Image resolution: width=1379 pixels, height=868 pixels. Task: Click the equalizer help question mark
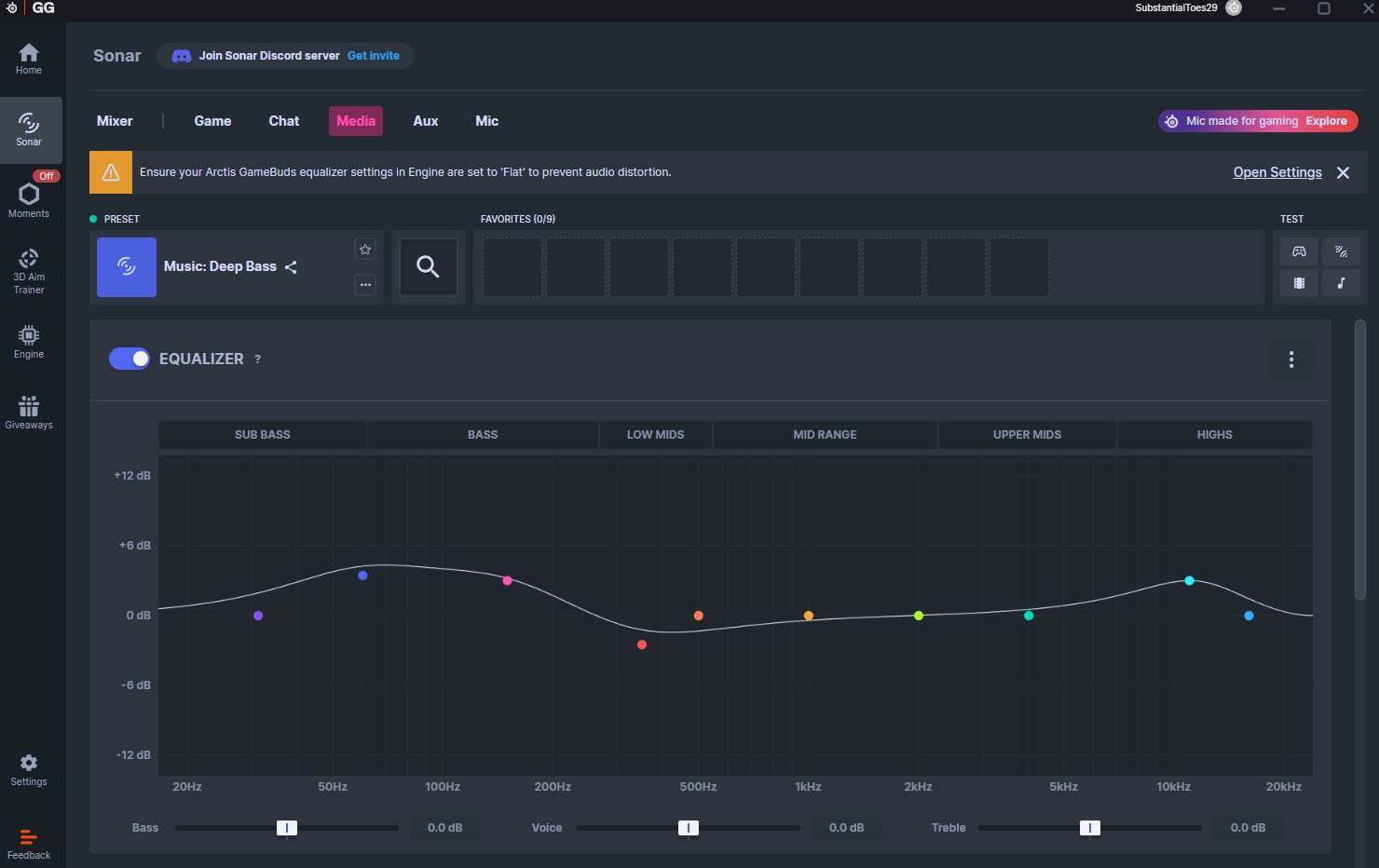click(258, 359)
